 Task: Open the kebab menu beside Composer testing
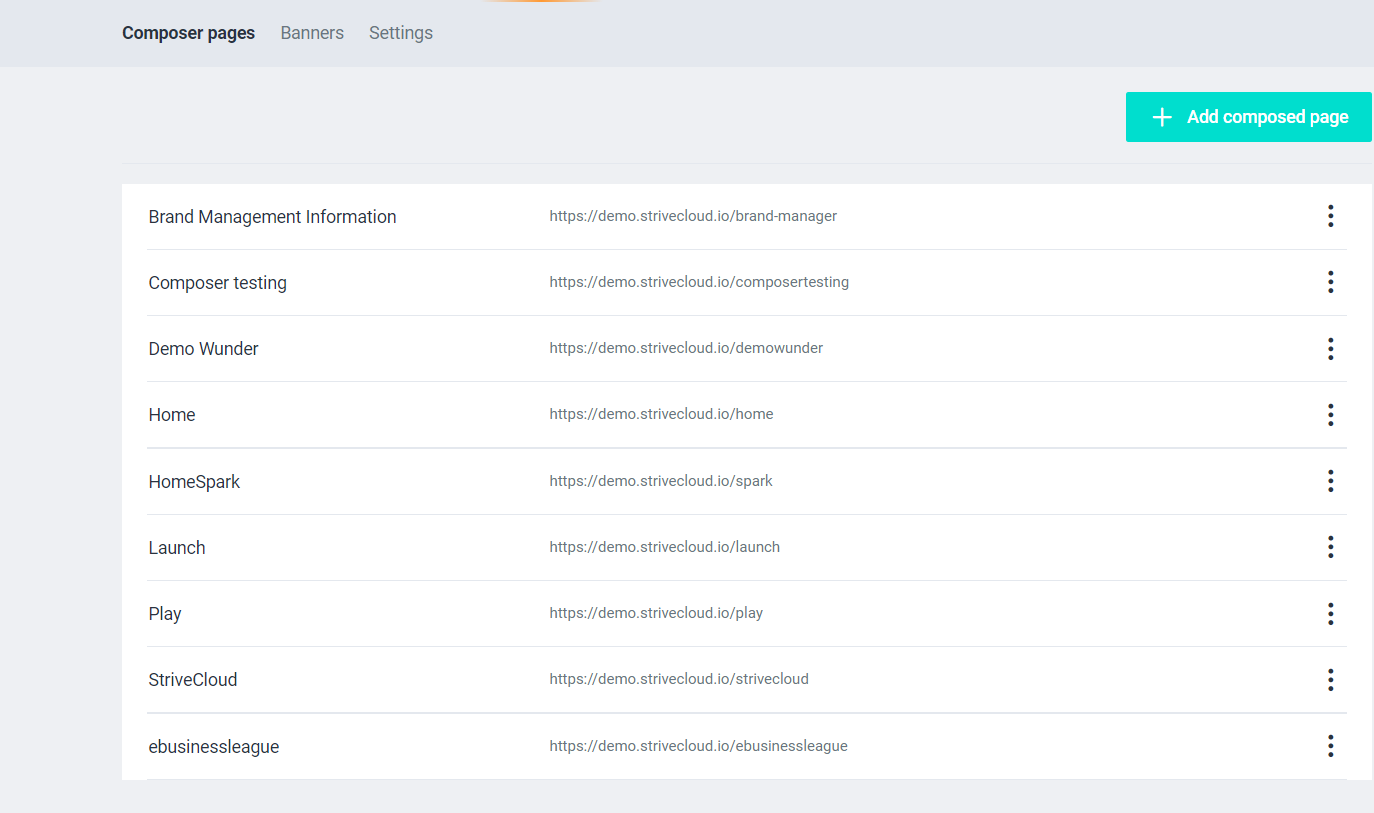coord(1331,282)
